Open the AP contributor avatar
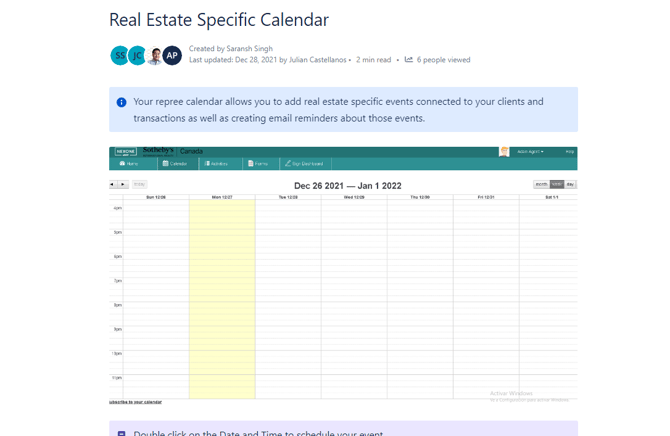This screenshot has width=670, height=436. coord(172,56)
